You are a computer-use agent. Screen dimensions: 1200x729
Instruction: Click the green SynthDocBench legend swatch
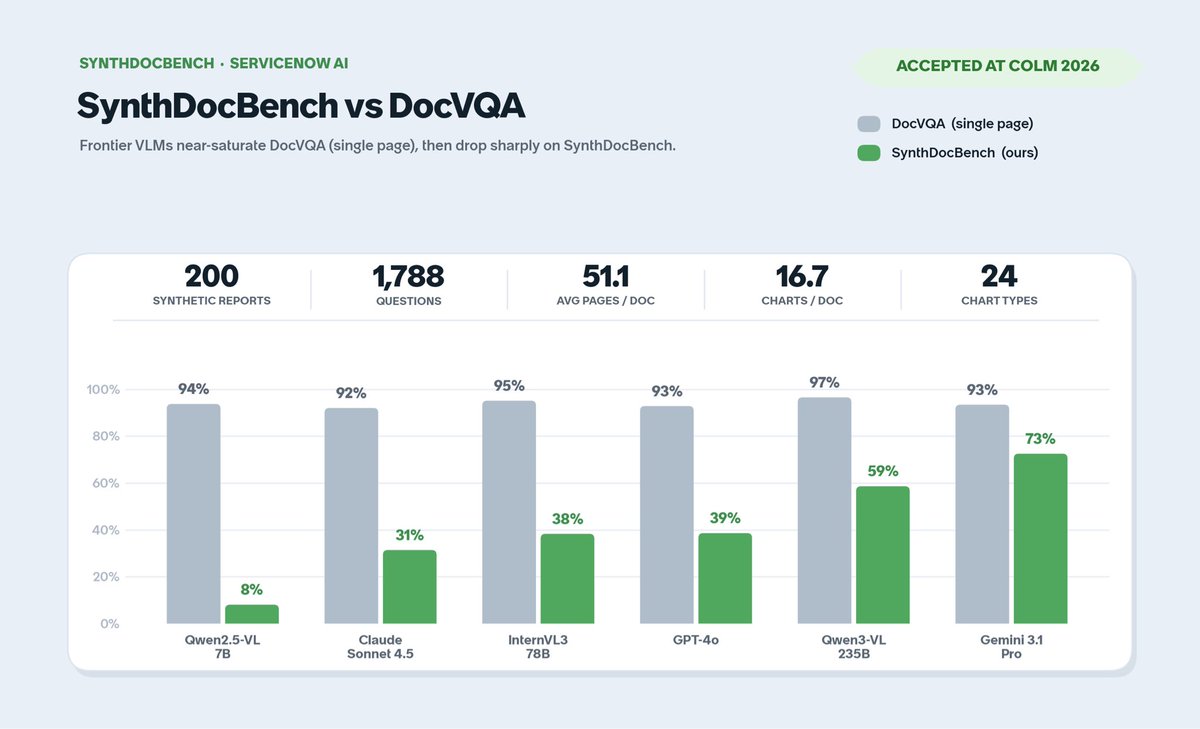pos(868,153)
